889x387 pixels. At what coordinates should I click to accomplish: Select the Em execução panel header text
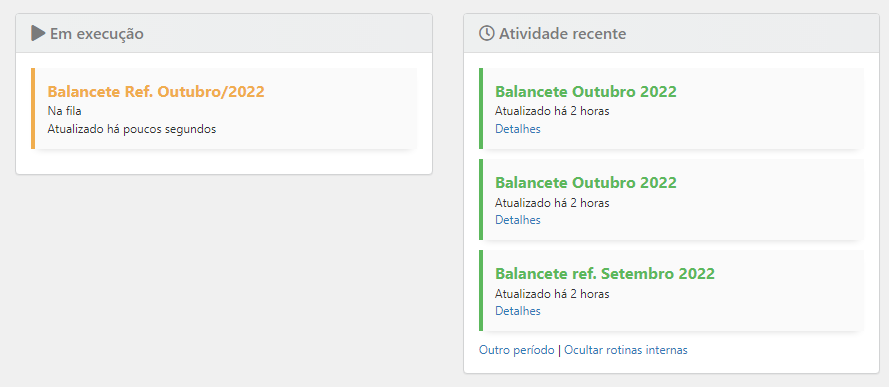97,34
